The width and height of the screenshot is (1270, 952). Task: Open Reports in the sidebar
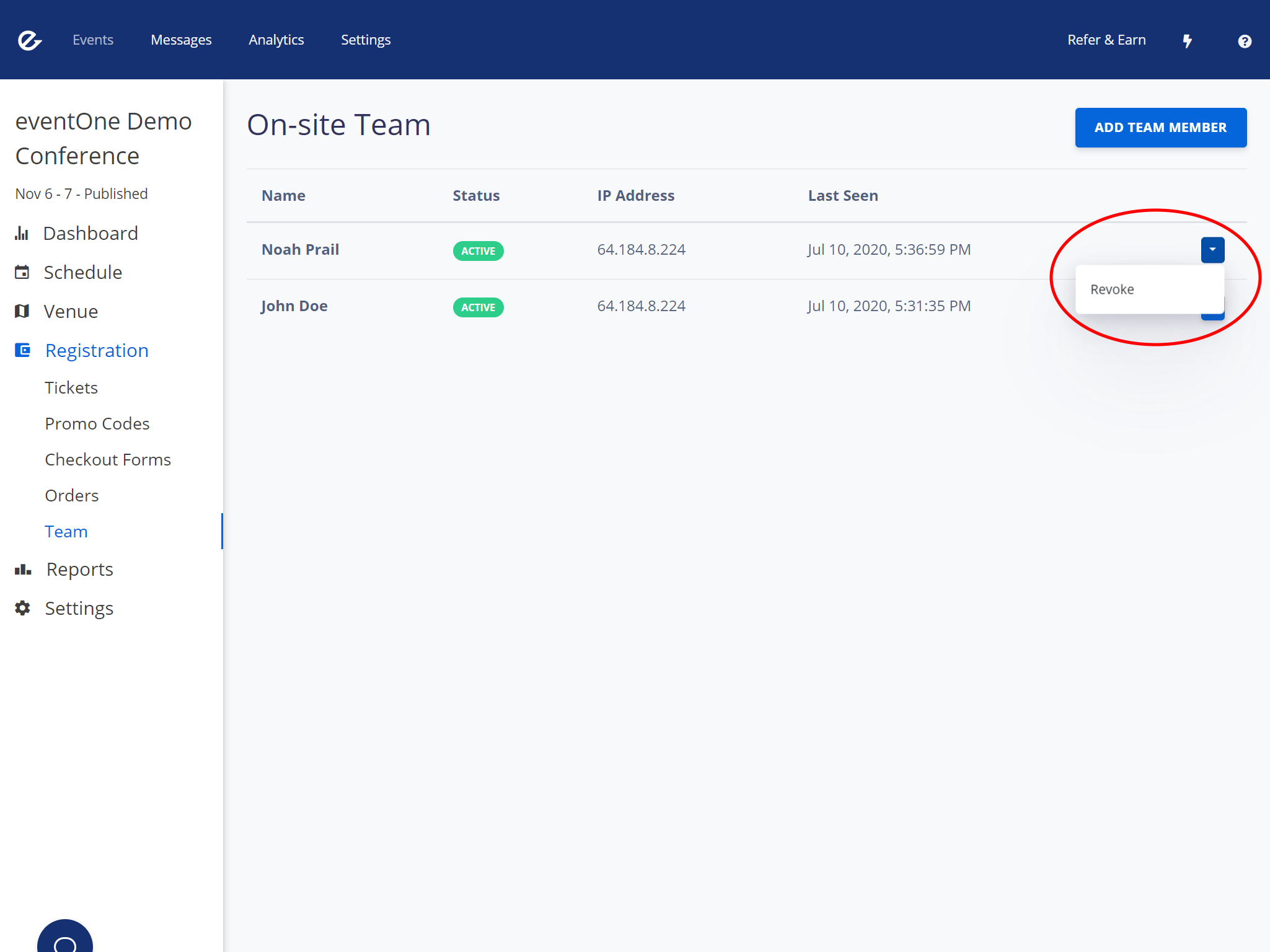80,570
